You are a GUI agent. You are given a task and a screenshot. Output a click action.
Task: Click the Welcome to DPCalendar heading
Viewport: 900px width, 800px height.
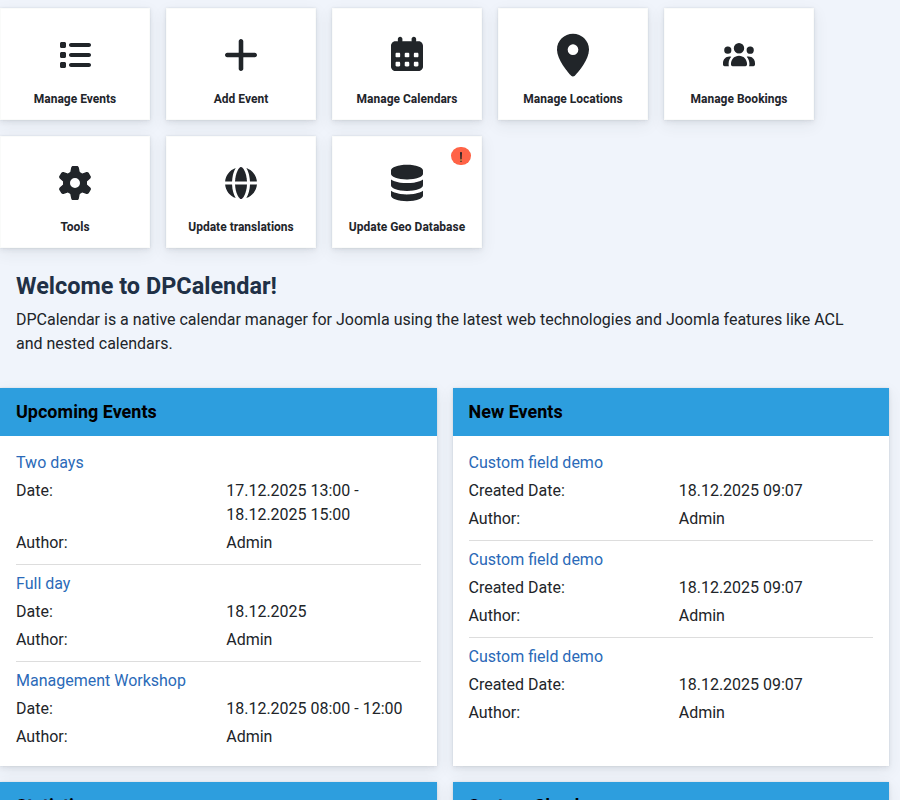pos(146,286)
